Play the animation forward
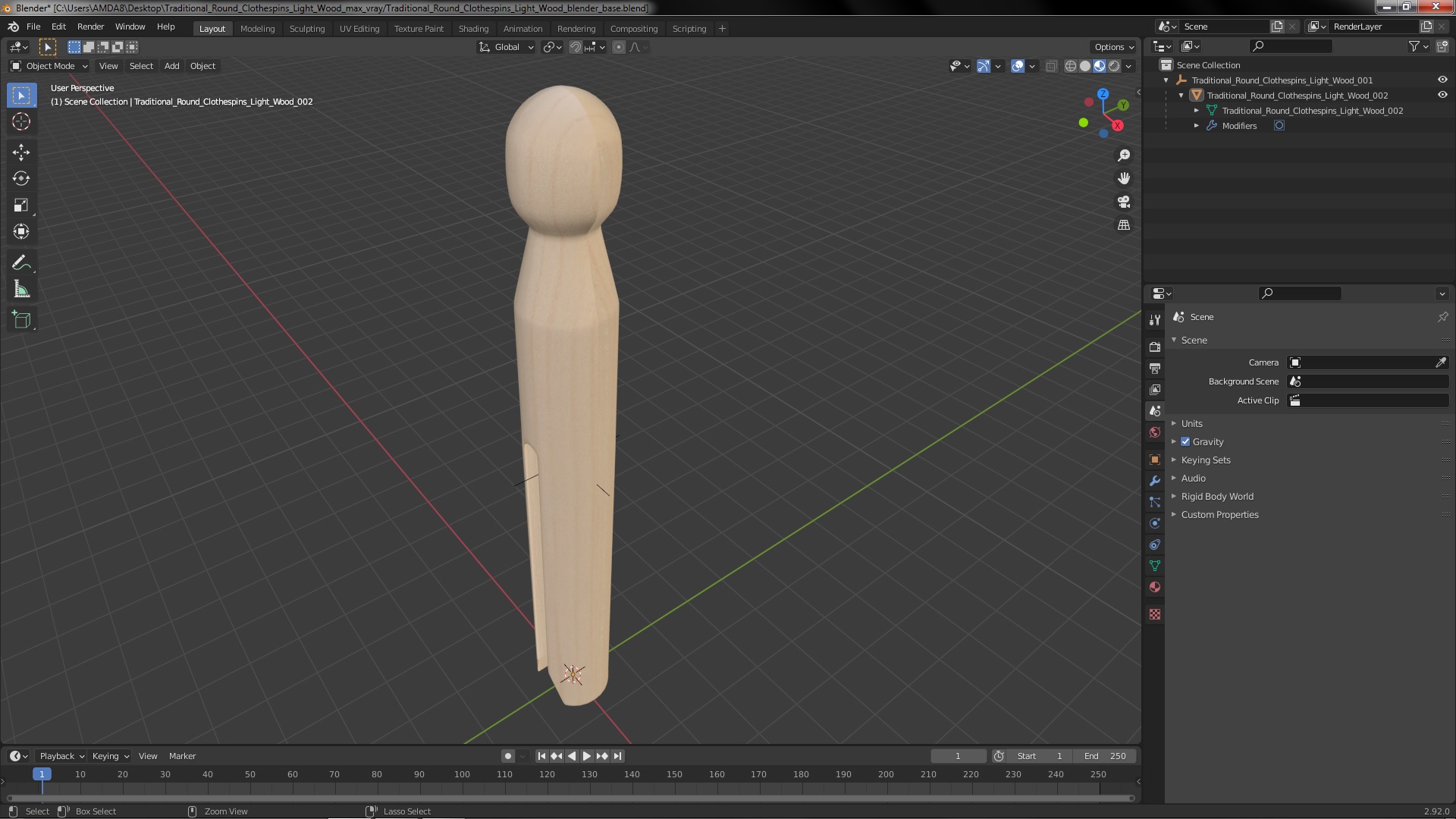 click(x=587, y=756)
